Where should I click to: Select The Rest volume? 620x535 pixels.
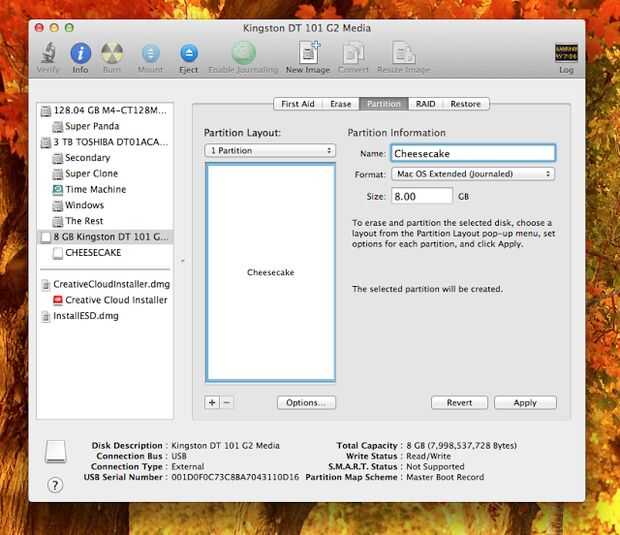105,221
